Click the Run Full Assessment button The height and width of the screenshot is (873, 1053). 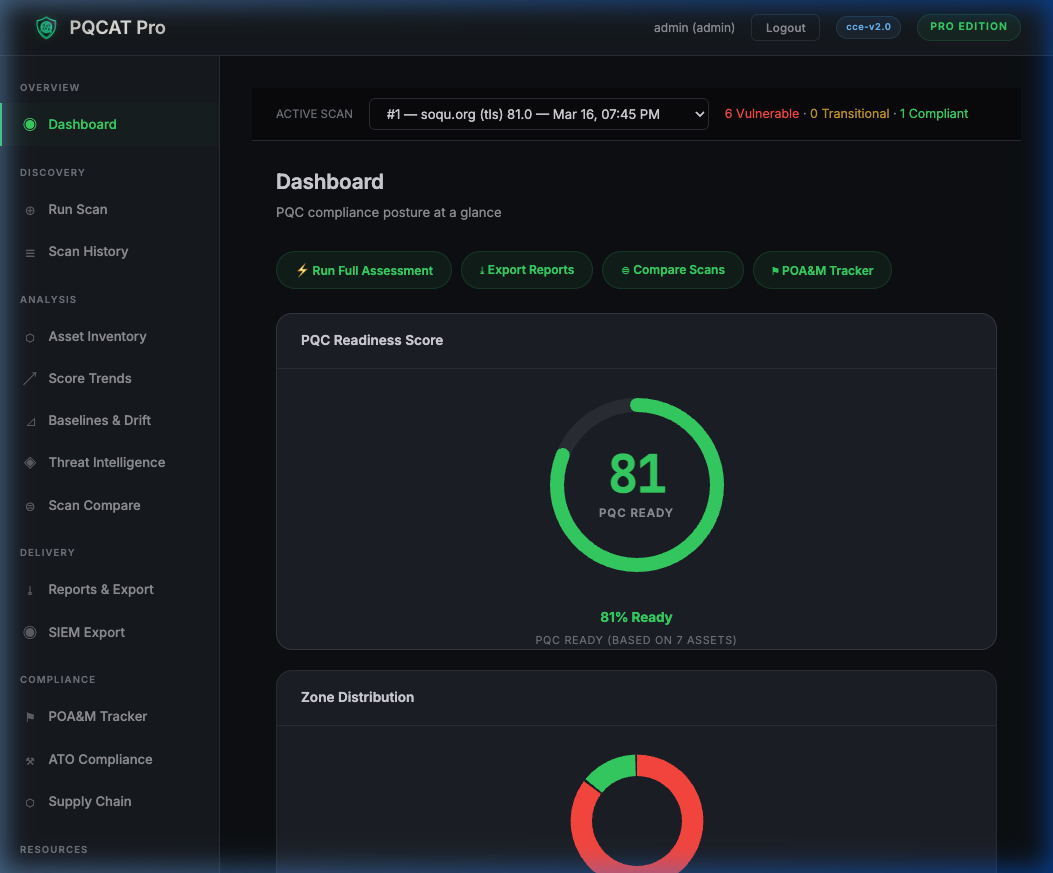click(363, 270)
